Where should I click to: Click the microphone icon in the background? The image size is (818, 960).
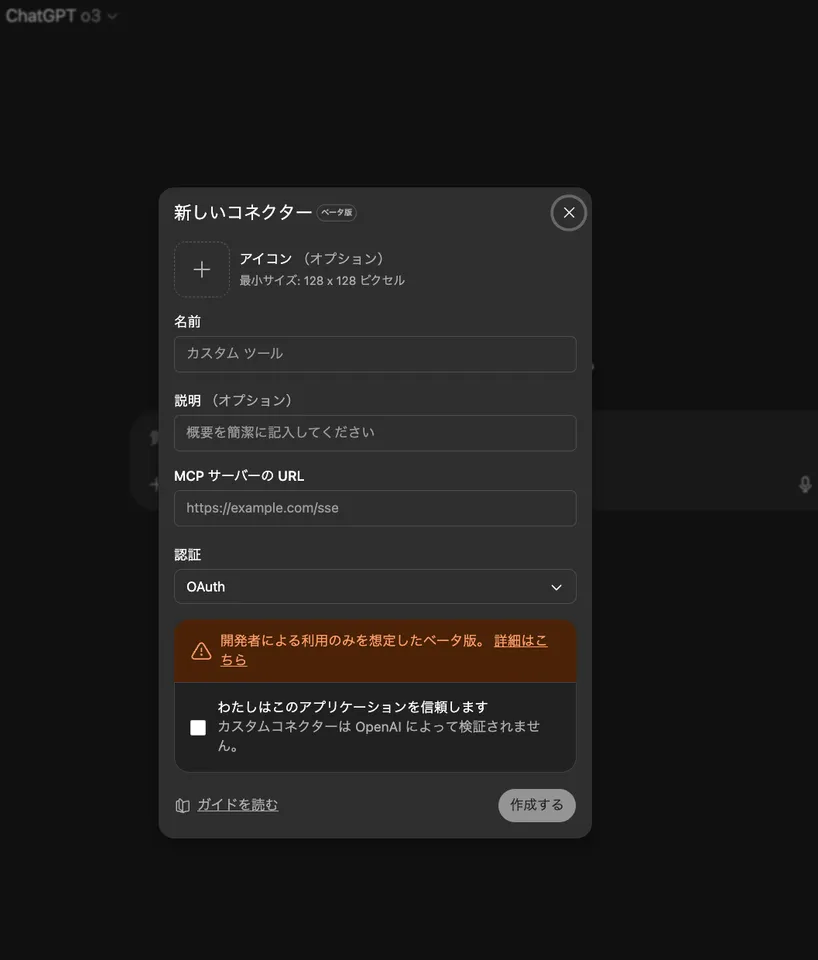click(805, 485)
